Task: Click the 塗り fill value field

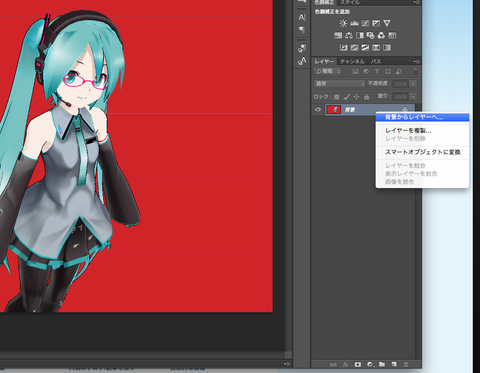Action: [400, 97]
